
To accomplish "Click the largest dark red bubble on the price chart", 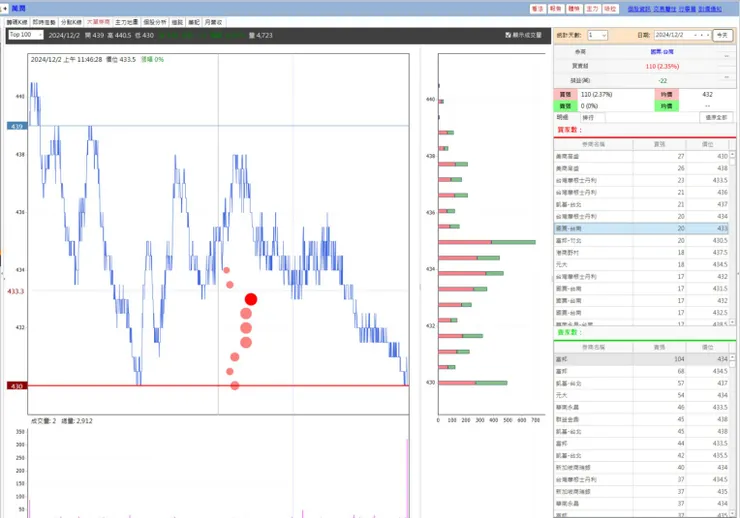I will [251, 299].
